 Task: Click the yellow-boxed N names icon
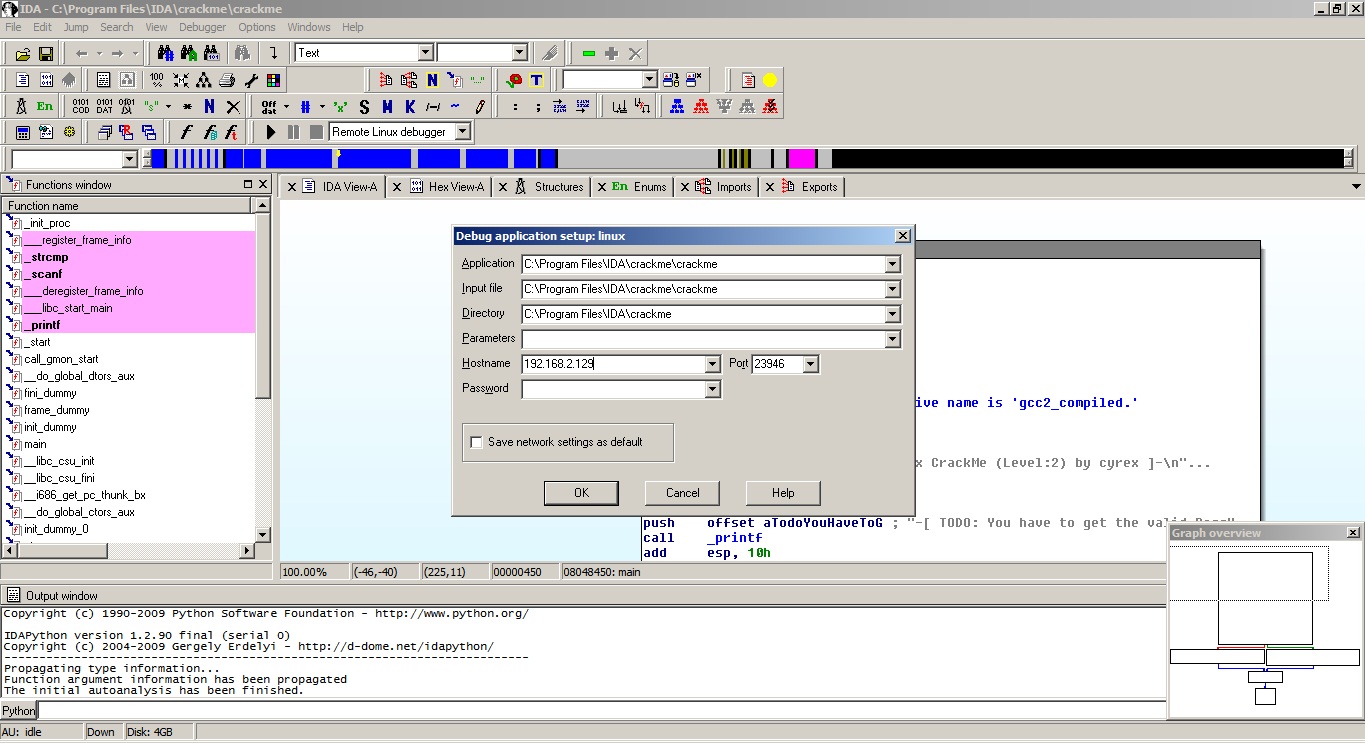tap(432, 80)
